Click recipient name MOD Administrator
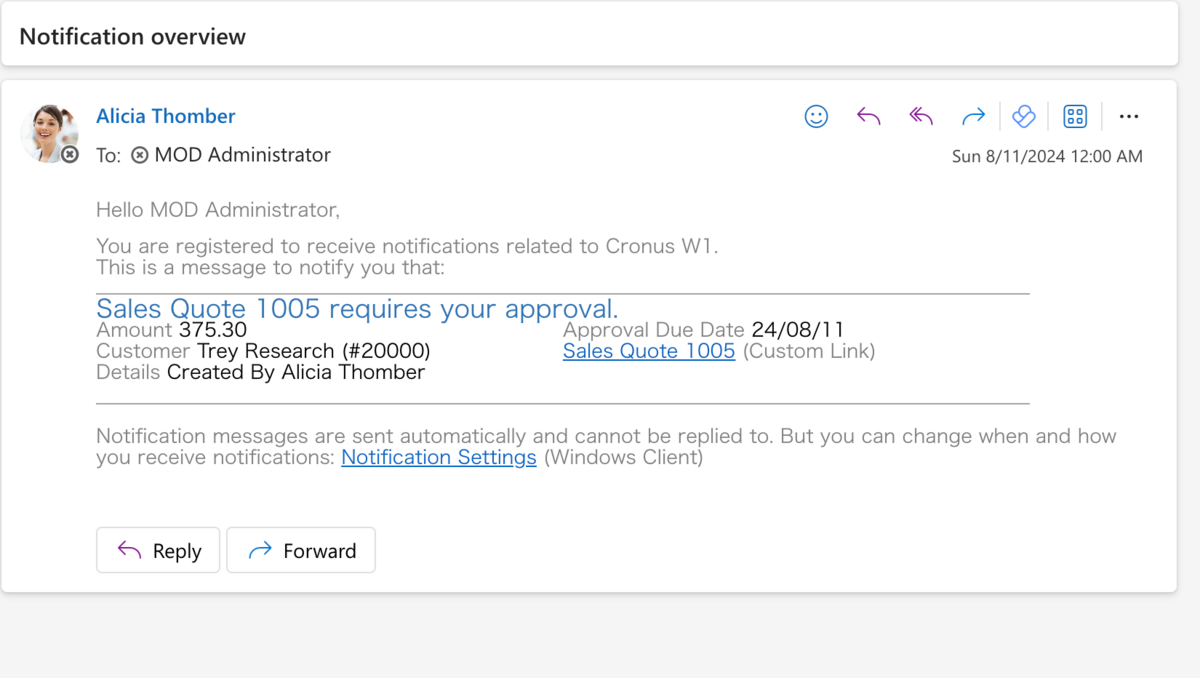 [x=243, y=155]
